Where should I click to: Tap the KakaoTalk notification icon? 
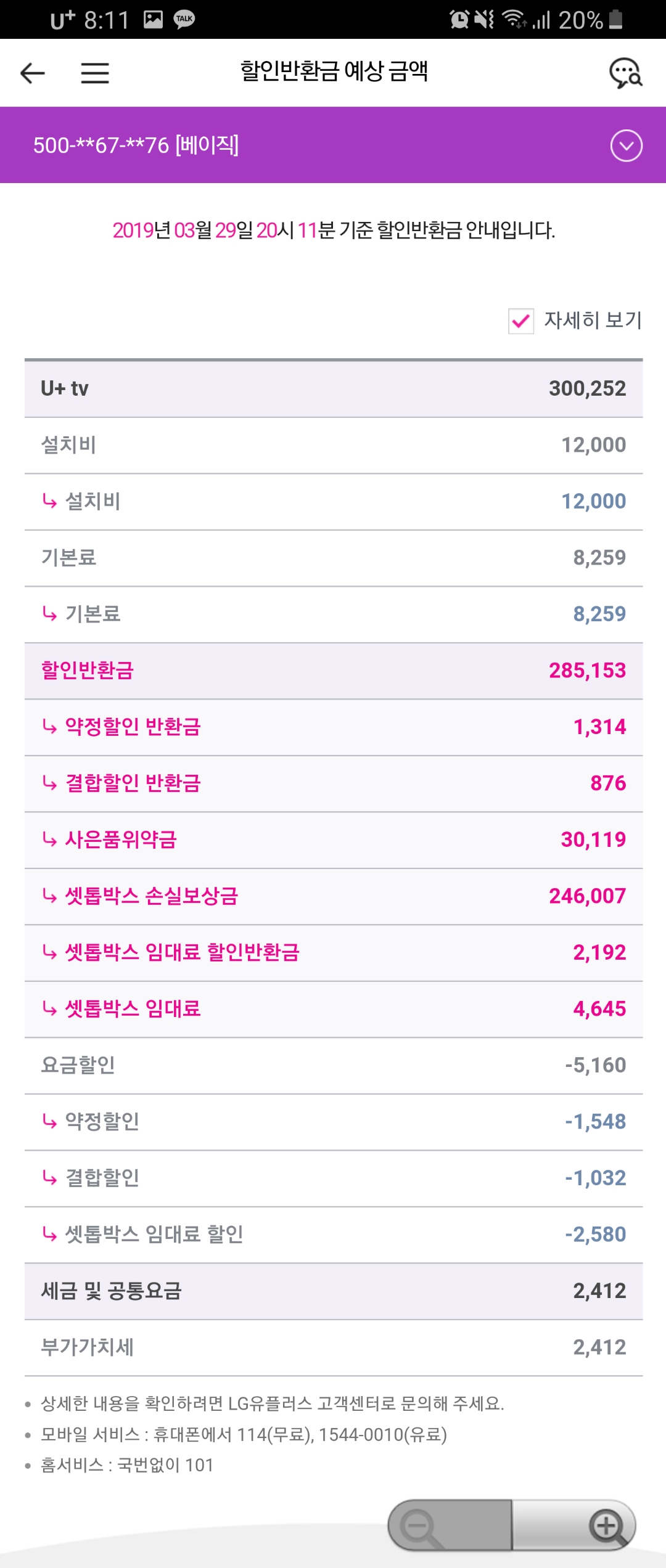[x=184, y=19]
